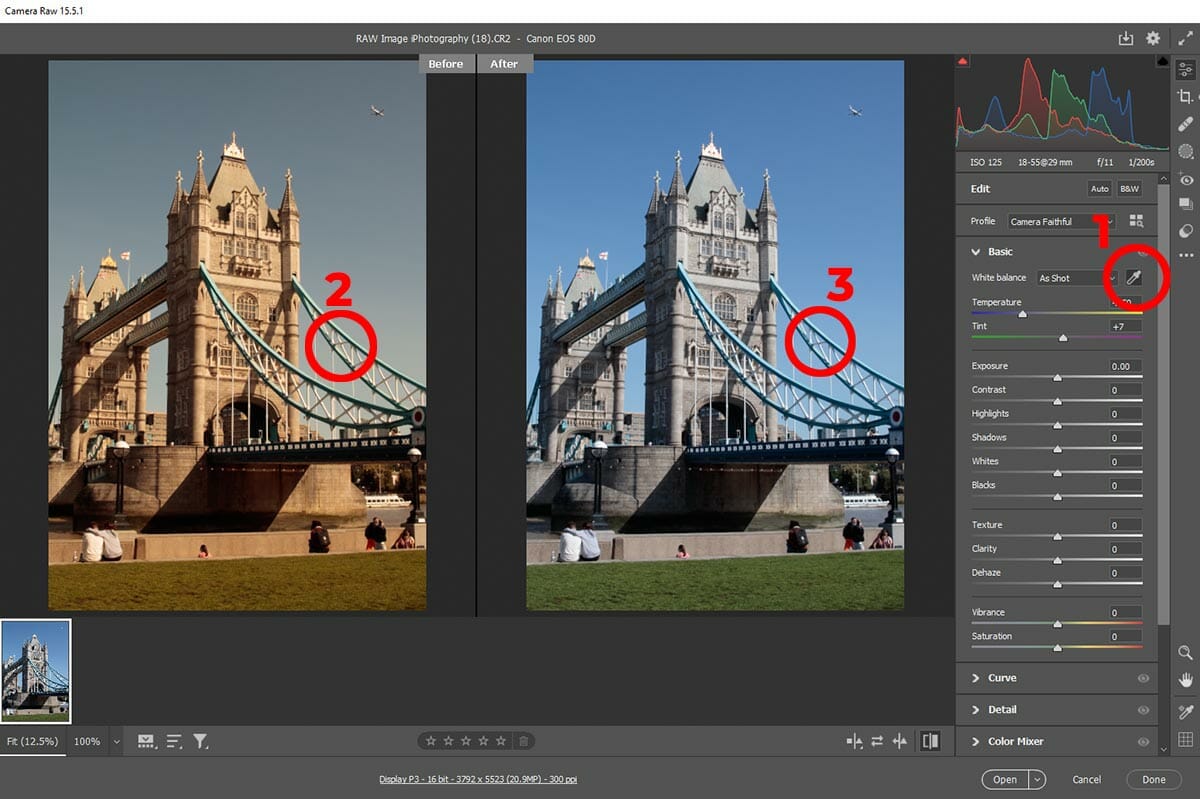Screen dimensions: 1200x799
Task: Toggle visibility of the Detail panel
Action: pos(1143,710)
